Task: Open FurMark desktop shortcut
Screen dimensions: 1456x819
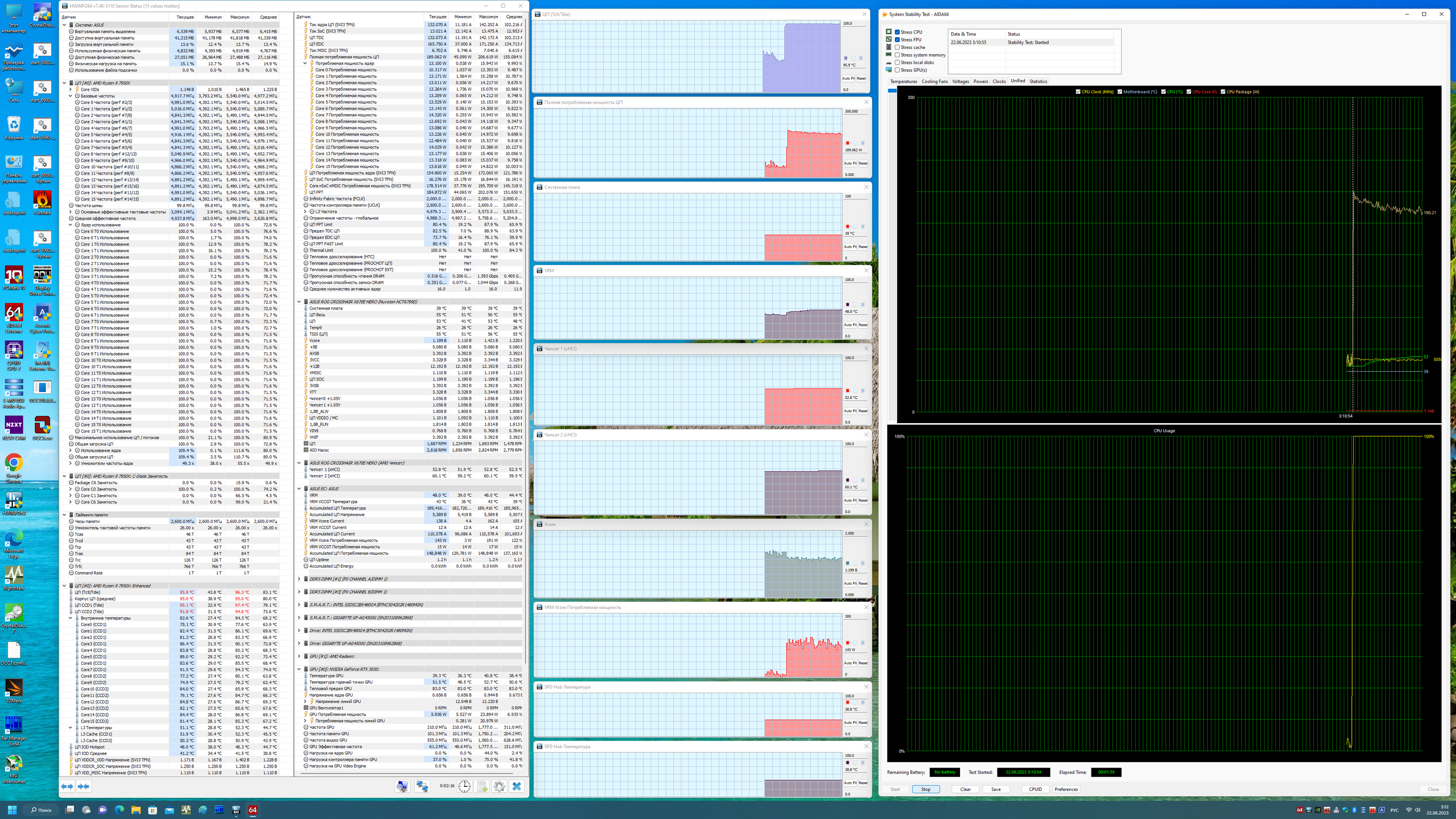Action: [x=42, y=203]
